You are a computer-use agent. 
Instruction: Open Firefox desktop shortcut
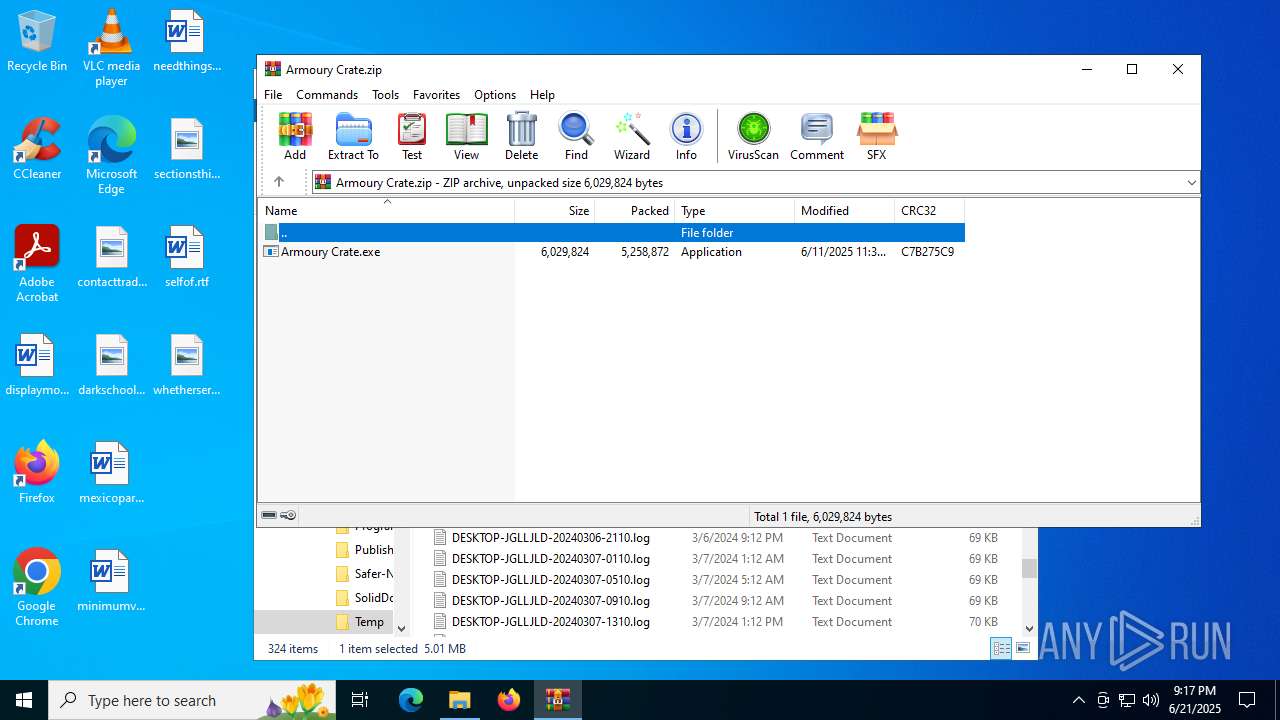[x=37, y=472]
